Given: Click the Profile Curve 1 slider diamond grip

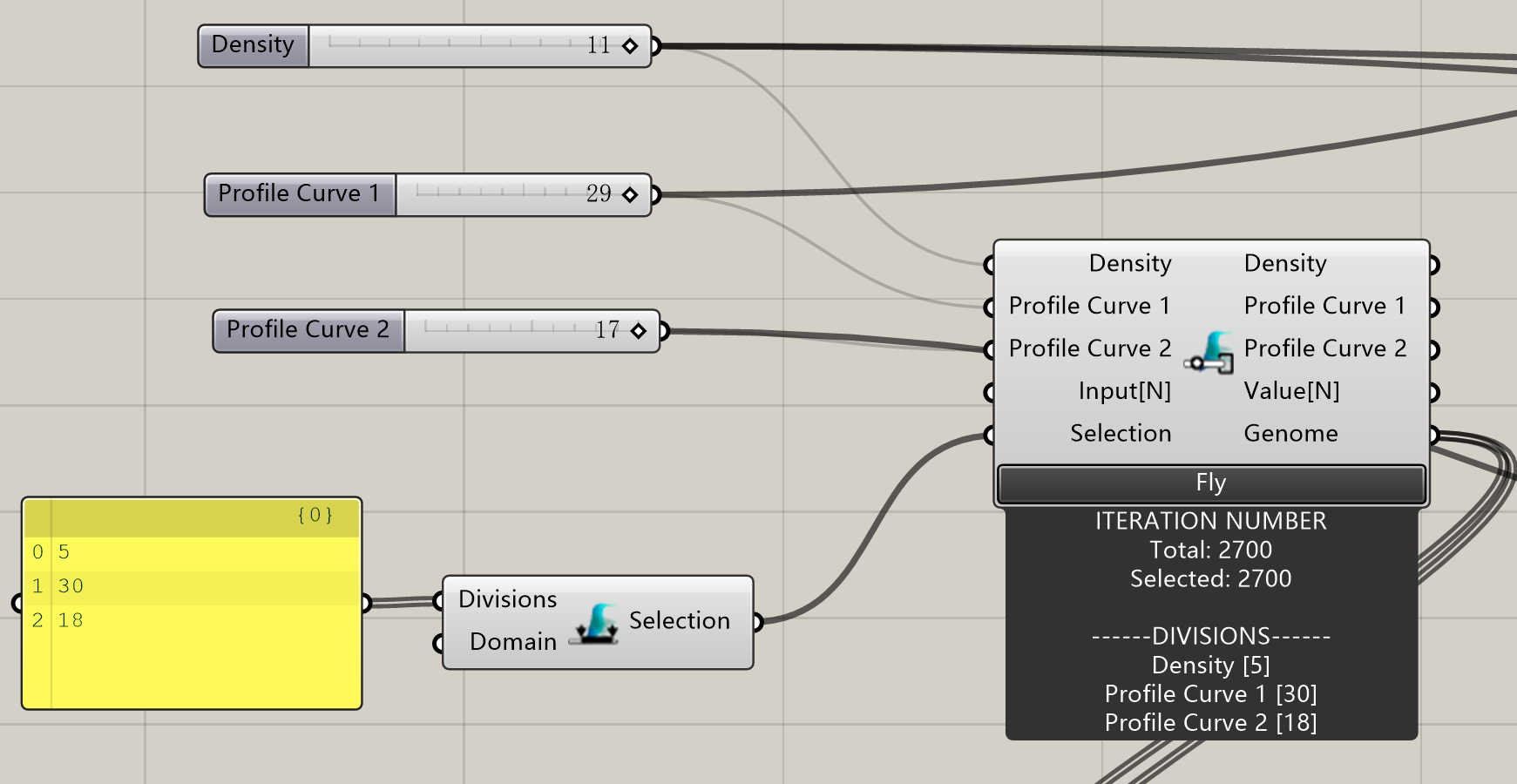Looking at the screenshot, I should click(630, 195).
